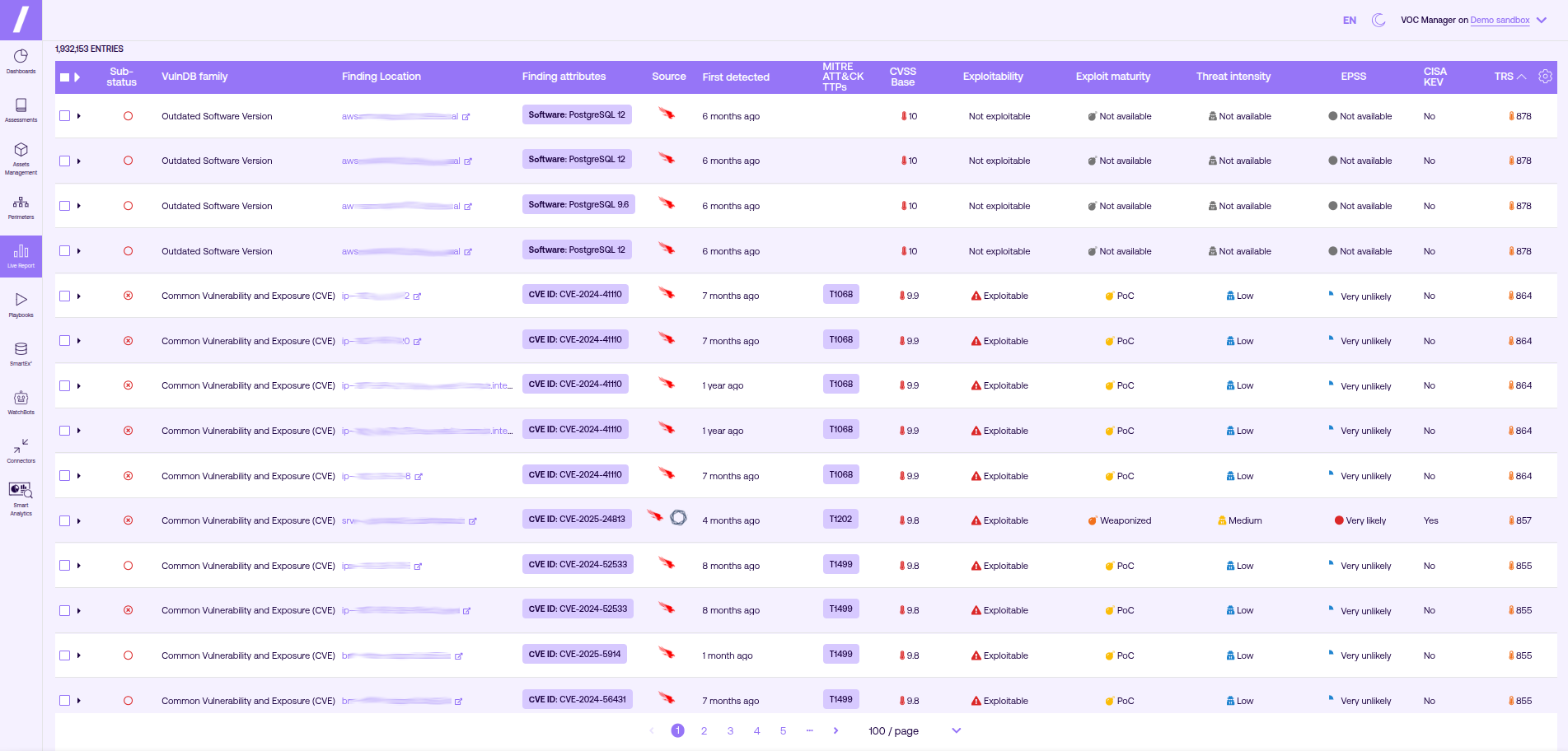Open Connectors in the sidebar

coord(21,450)
